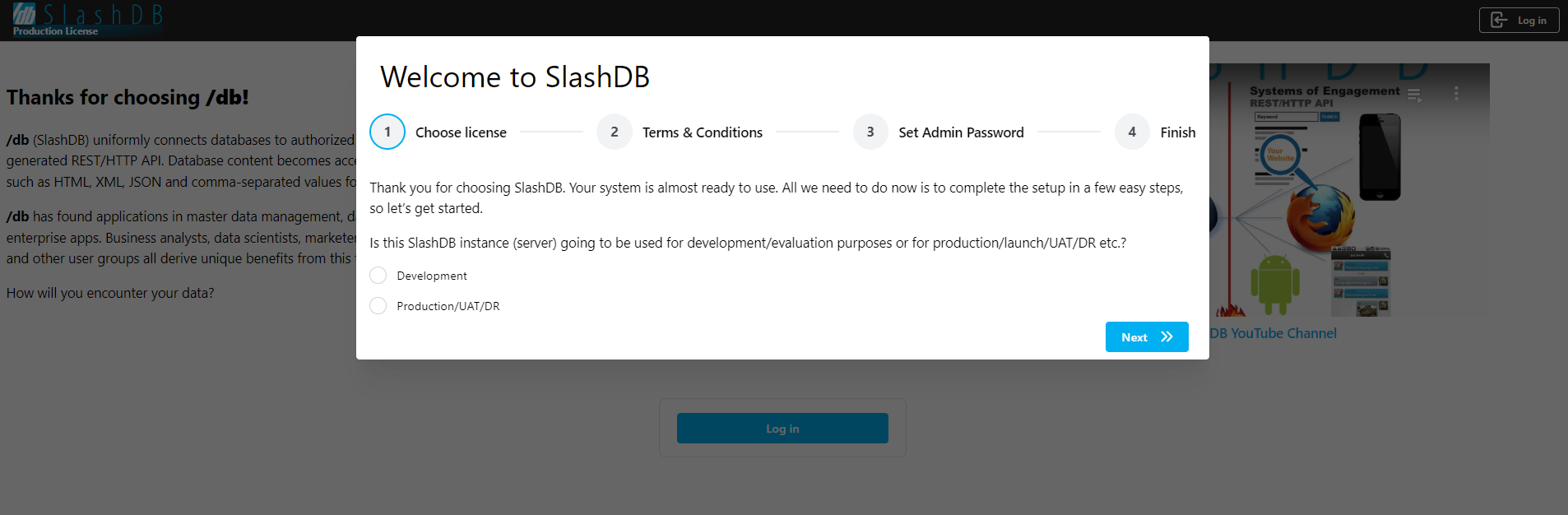Click the Production License label under logo
Image resolution: width=1568 pixels, height=515 pixels.
pos(55,31)
